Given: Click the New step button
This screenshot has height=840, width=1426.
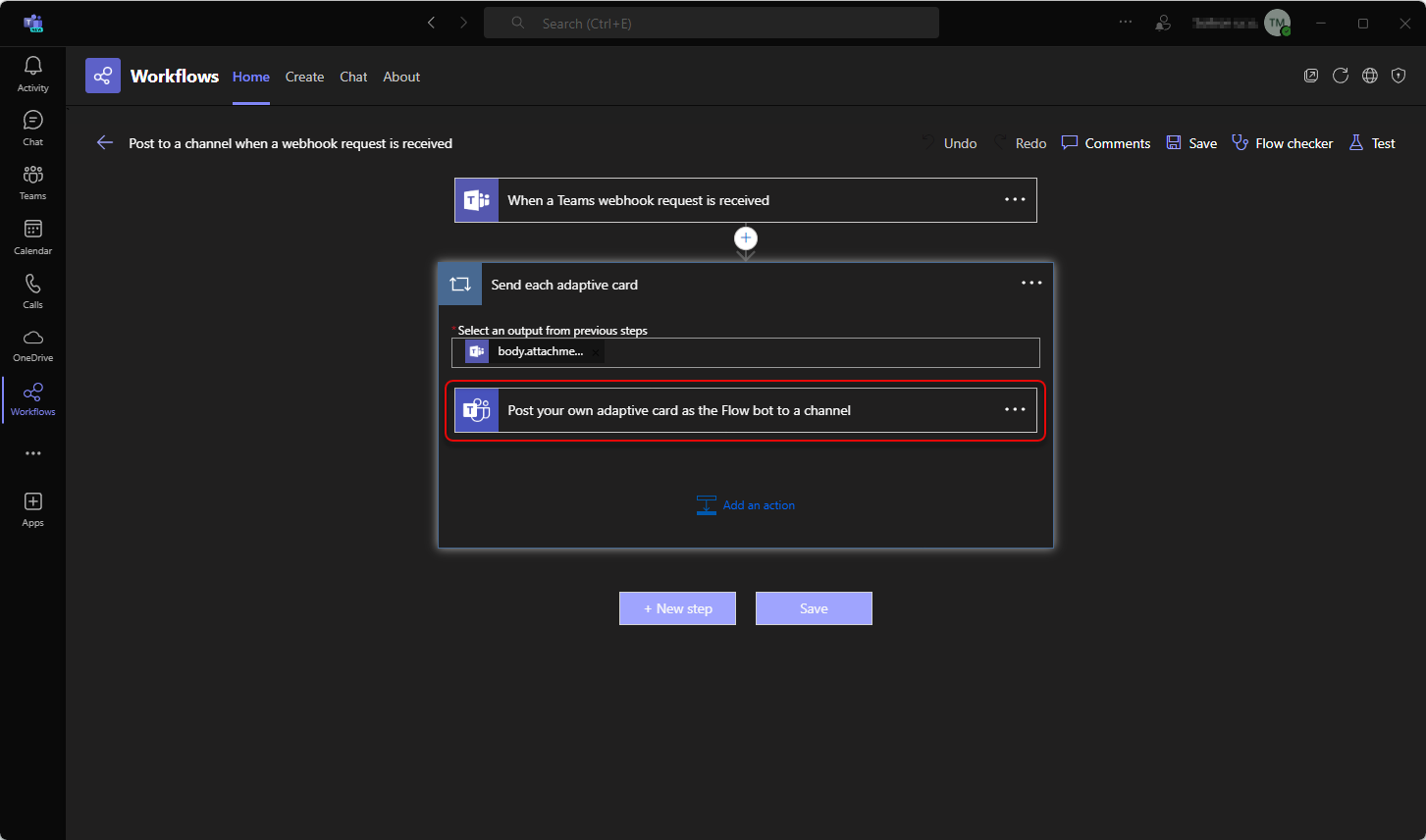Looking at the screenshot, I should coord(677,608).
